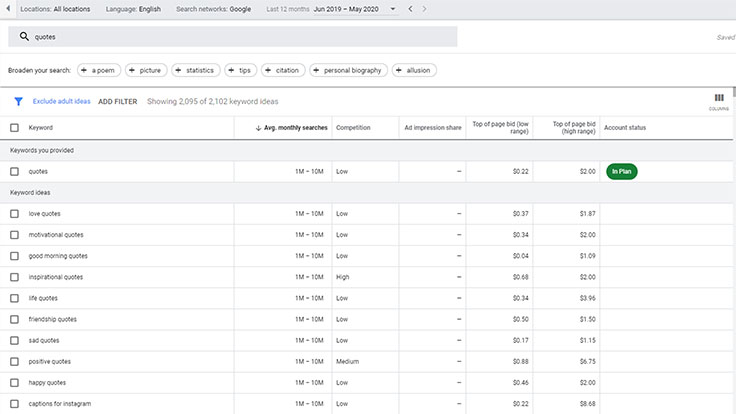Click 'motivational quotes' keyword text

(55, 235)
